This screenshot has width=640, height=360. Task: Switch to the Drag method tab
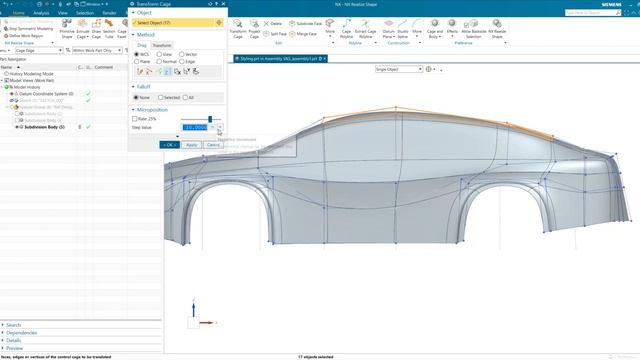[142, 45]
